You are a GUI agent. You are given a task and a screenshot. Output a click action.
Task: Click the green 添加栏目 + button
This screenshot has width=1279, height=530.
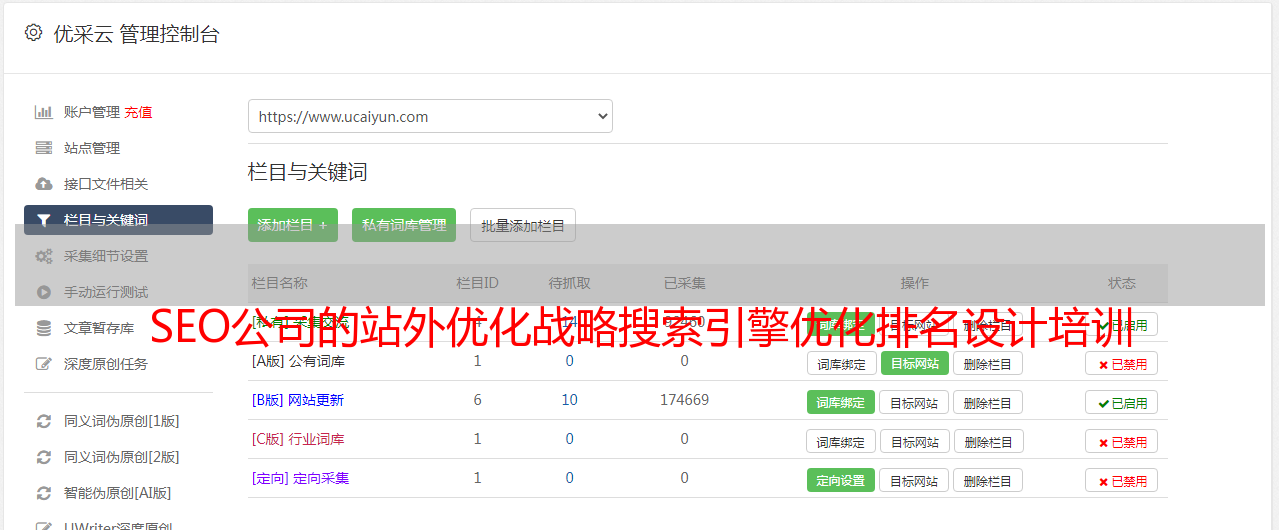(293, 225)
